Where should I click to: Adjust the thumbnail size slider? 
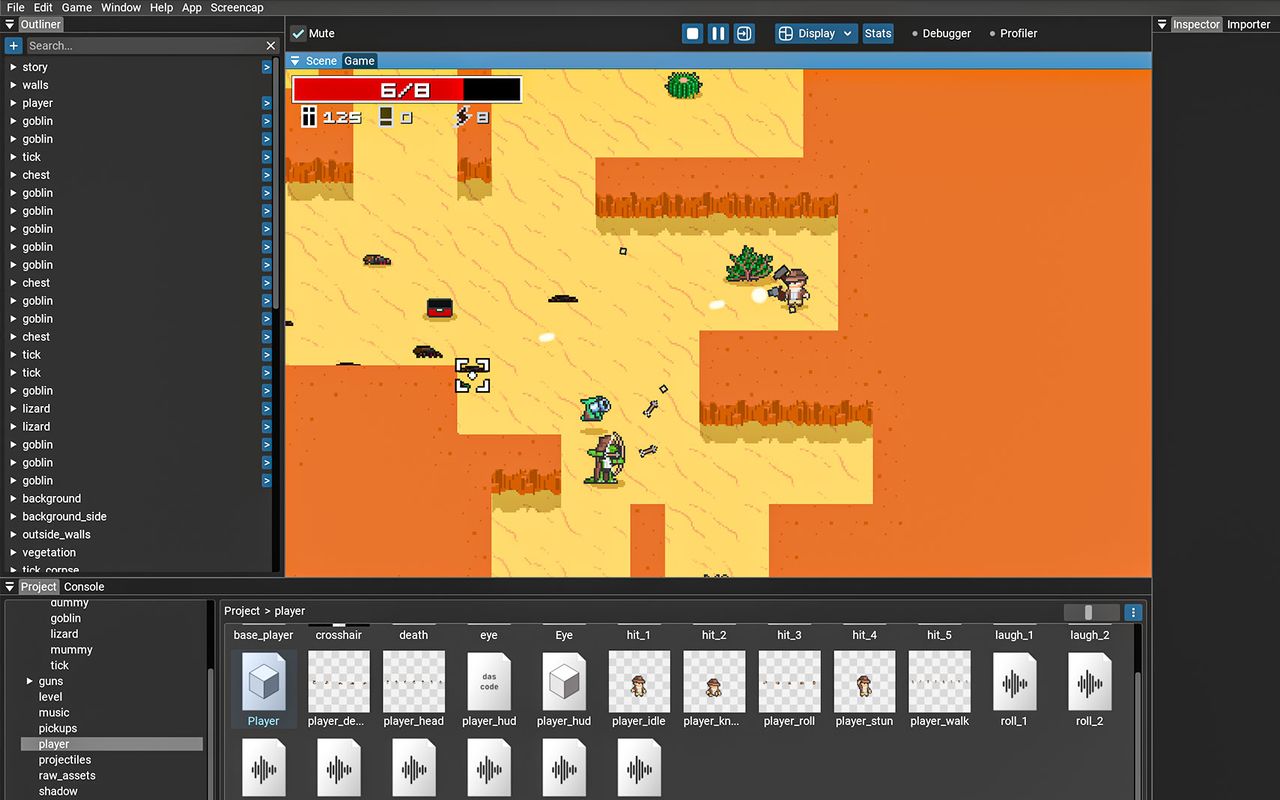(1088, 612)
